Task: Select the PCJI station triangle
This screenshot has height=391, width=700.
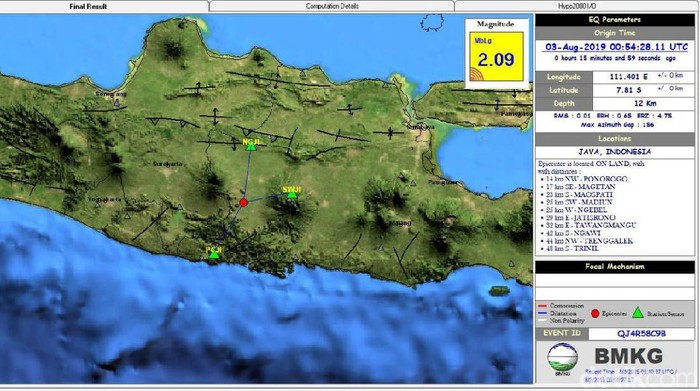Action: coord(215,254)
